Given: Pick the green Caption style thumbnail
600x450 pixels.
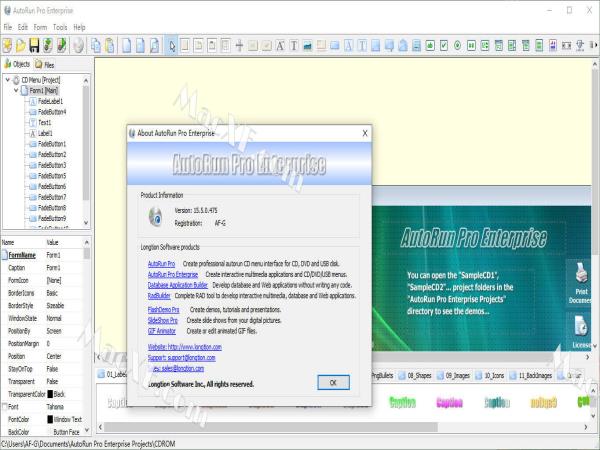Looking at the screenshot, I should point(402,403).
